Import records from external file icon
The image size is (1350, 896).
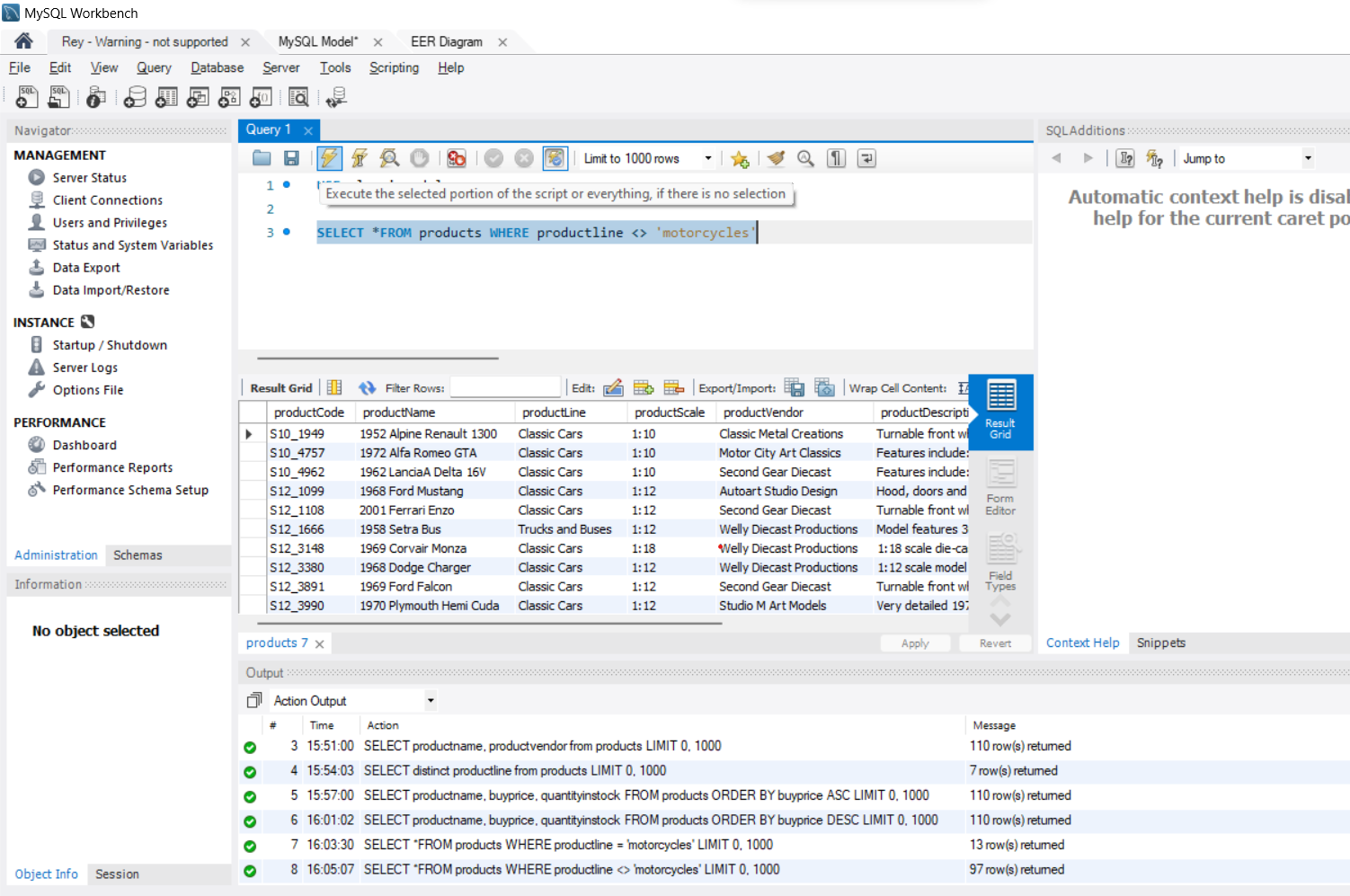point(824,387)
